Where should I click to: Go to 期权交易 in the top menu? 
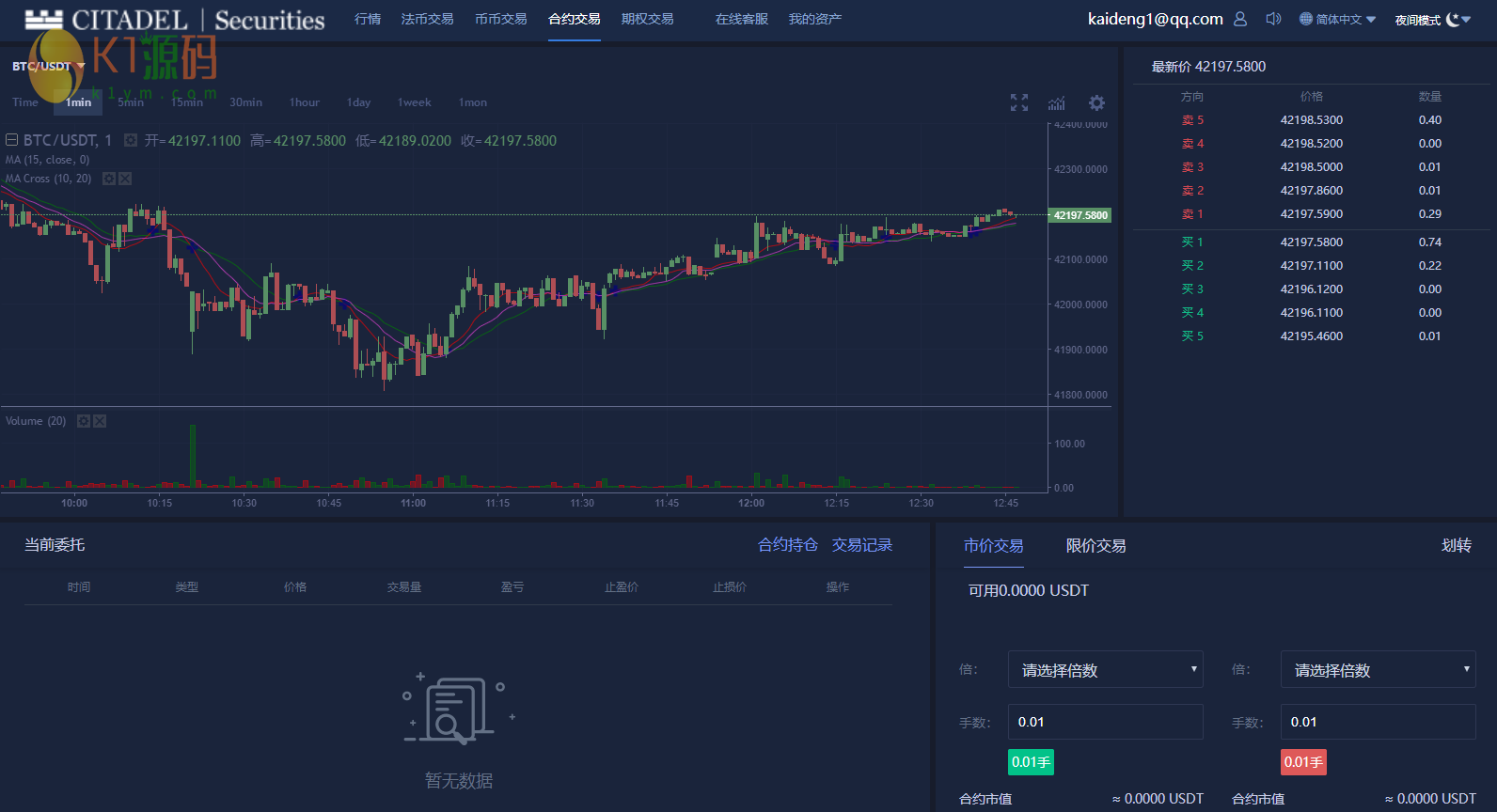[x=647, y=19]
